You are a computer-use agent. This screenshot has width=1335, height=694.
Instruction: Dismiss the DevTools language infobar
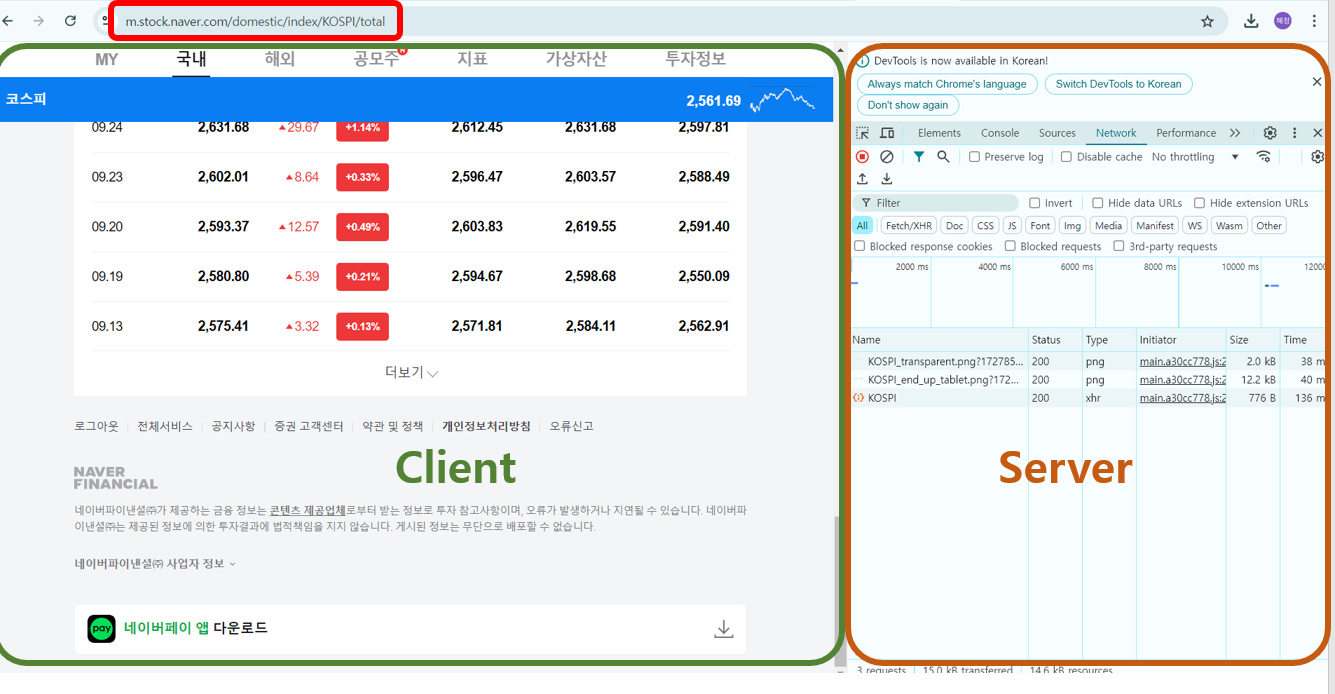tap(1317, 82)
